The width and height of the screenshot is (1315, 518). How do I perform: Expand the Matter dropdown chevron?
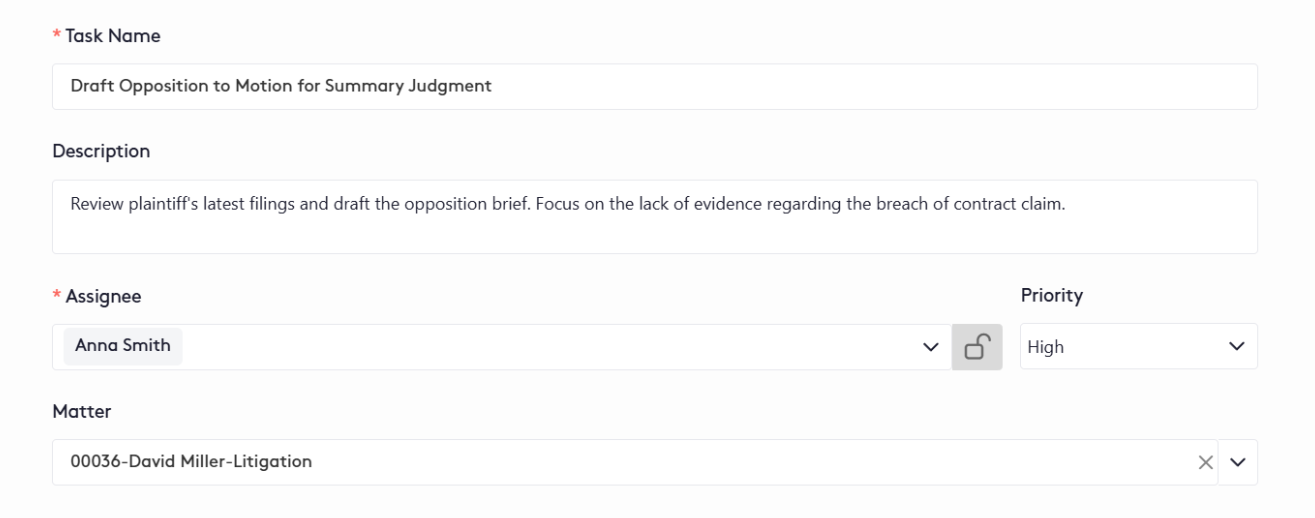[1239, 462]
